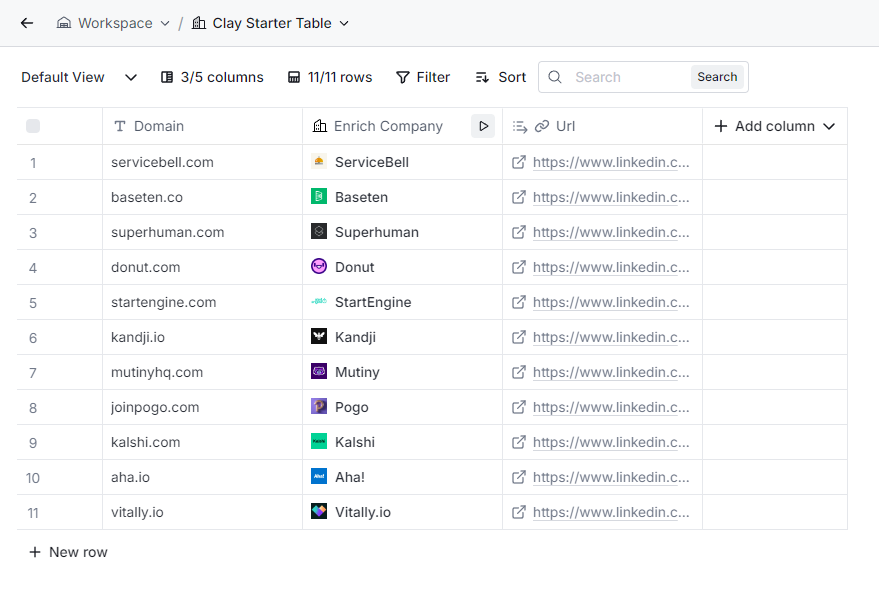Image resolution: width=879 pixels, height=607 pixels.
Task: Go back using the left arrow
Action: [x=27, y=23]
